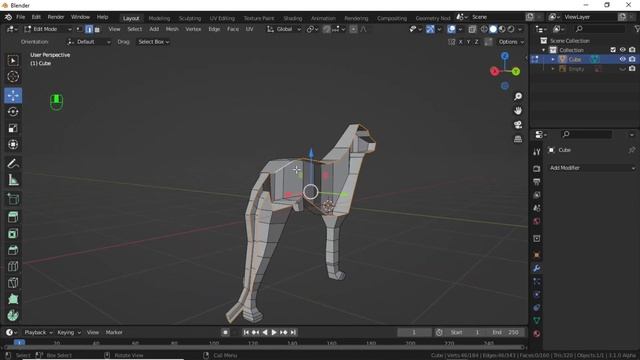The height and width of the screenshot is (360, 640).
Task: Click the current frame number field
Action: pos(414,332)
